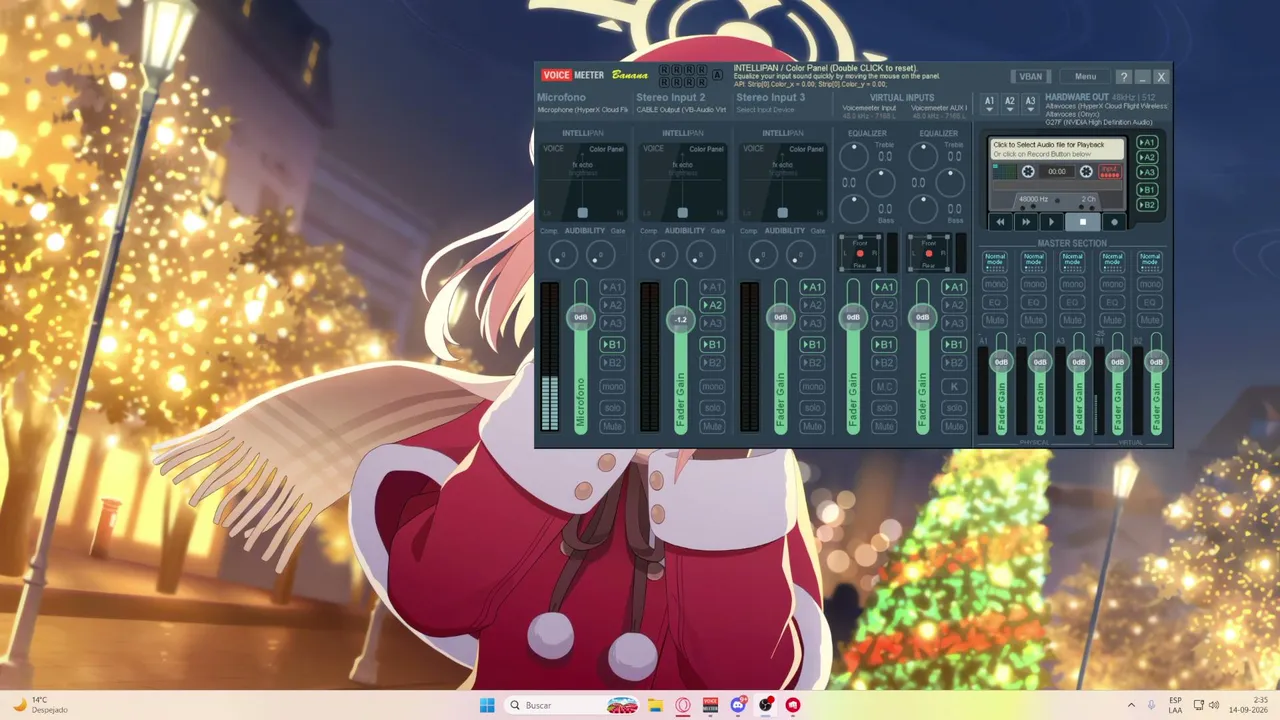This screenshot has width=1280, height=720.
Task: Show hidden system tray icons
Action: [x=1131, y=705]
